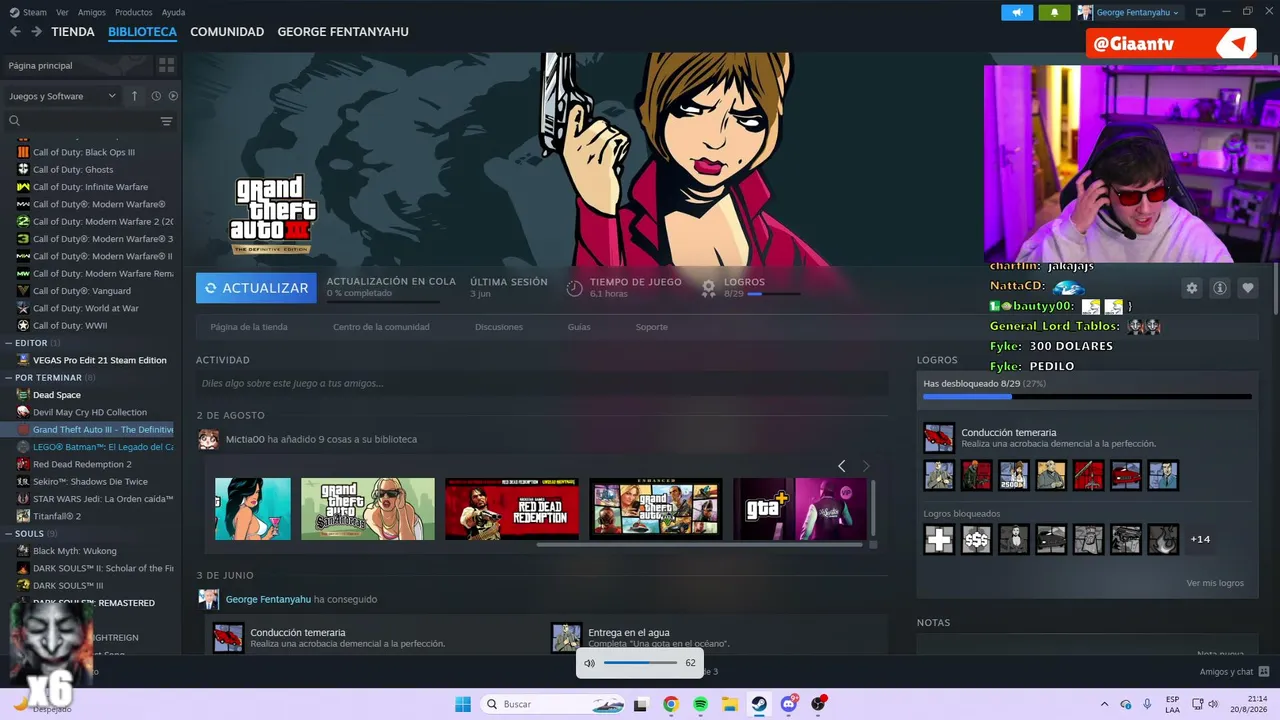This screenshot has width=1280, height=720.
Task: Open Centro de la comunidad link
Action: click(381, 327)
